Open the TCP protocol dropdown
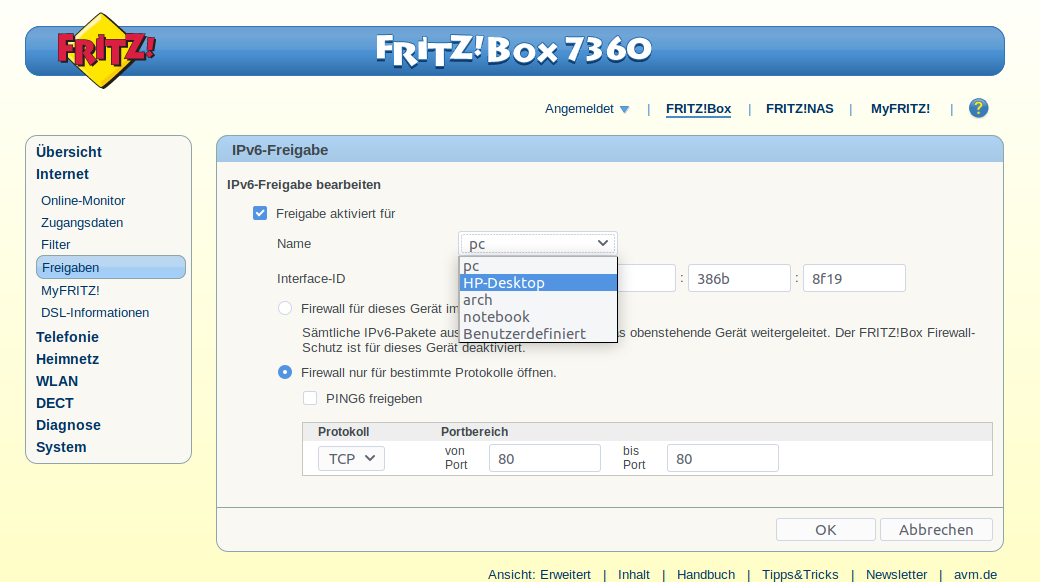This screenshot has height=582, width=1040. [352, 459]
